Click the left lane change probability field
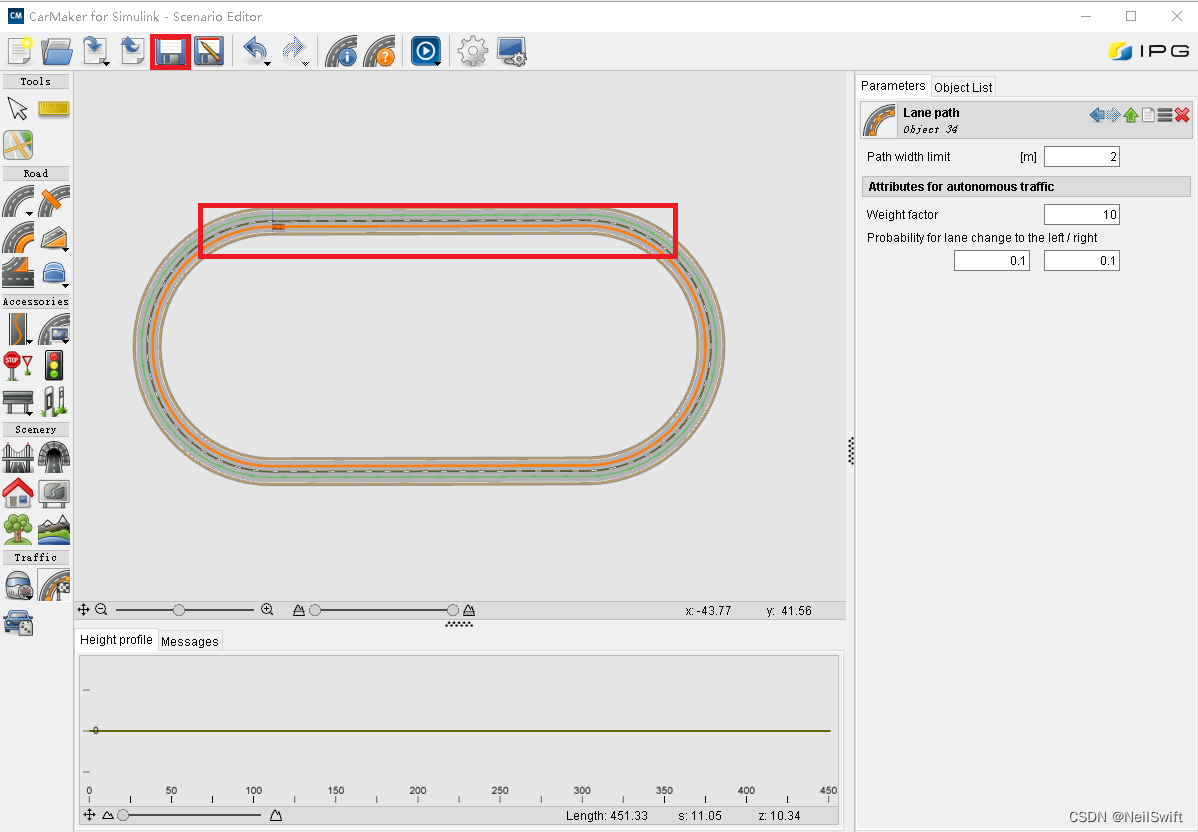 pyautogui.click(x=992, y=261)
